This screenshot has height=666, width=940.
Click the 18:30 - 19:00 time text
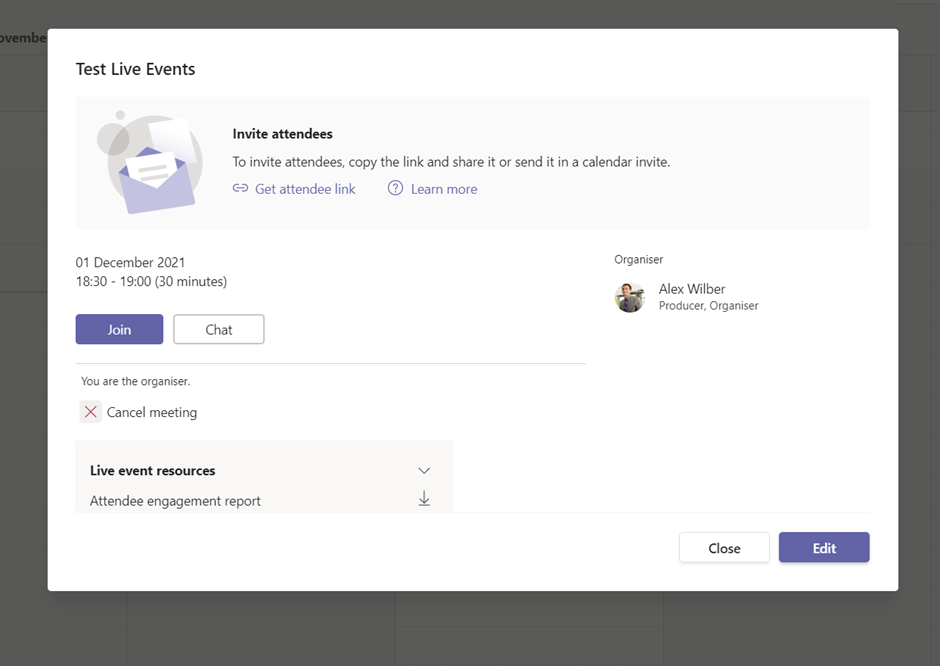pyautogui.click(x=151, y=282)
